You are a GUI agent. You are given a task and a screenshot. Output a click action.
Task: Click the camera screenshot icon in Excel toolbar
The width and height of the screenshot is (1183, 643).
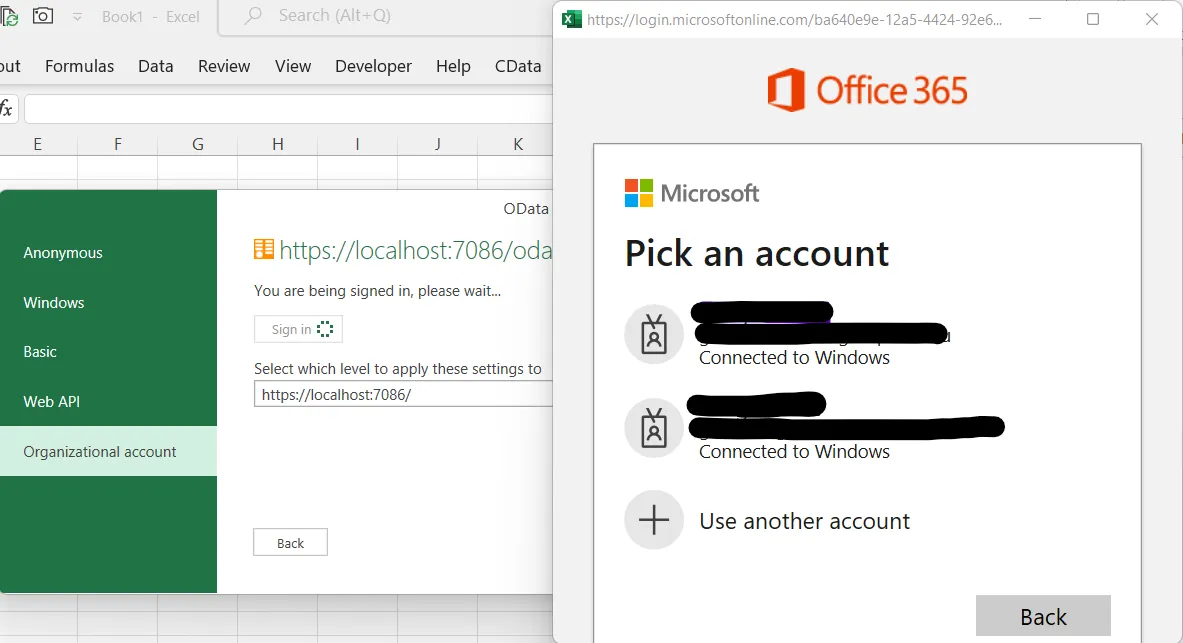click(43, 15)
